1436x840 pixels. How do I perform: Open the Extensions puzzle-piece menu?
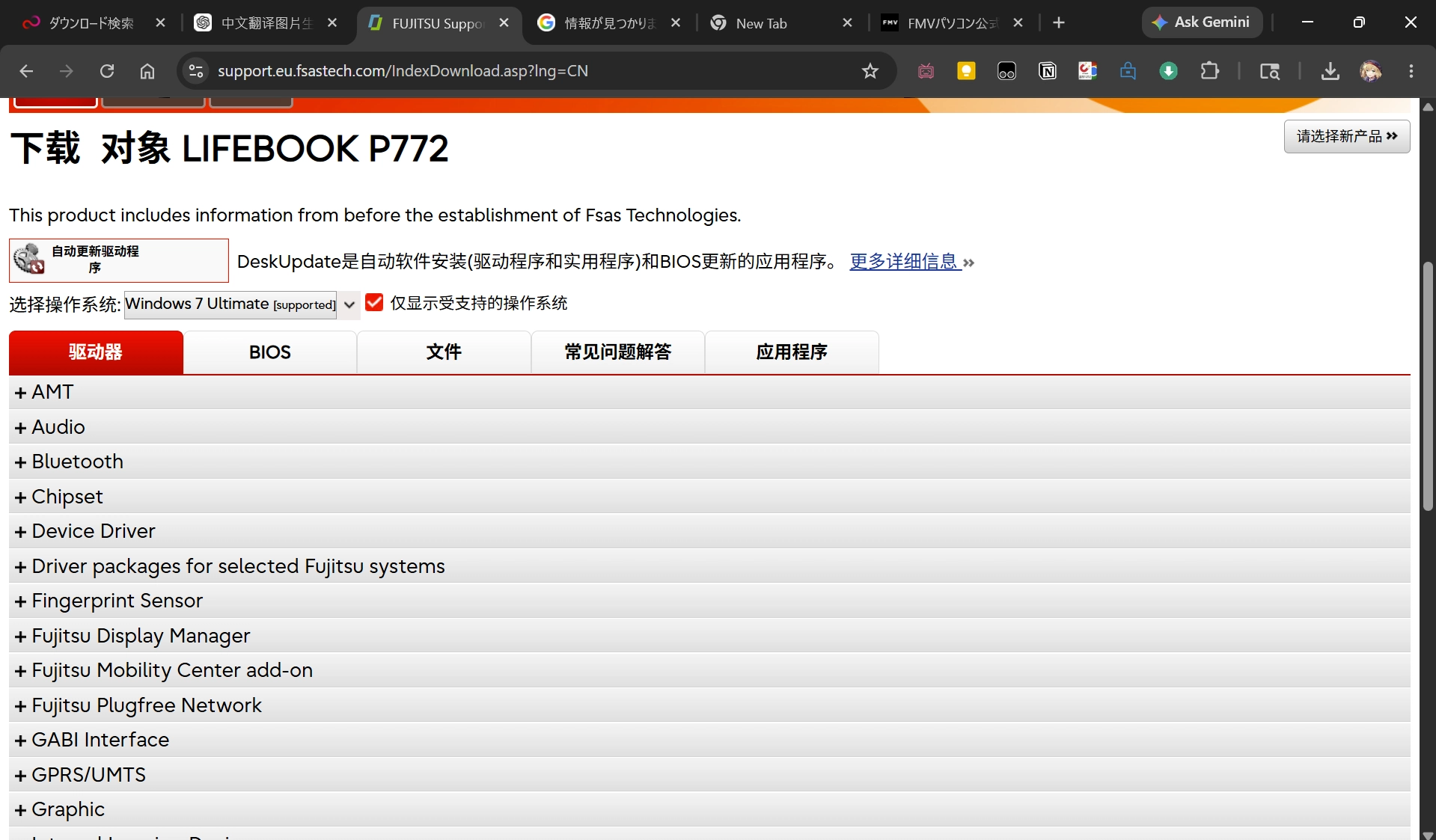point(1209,71)
